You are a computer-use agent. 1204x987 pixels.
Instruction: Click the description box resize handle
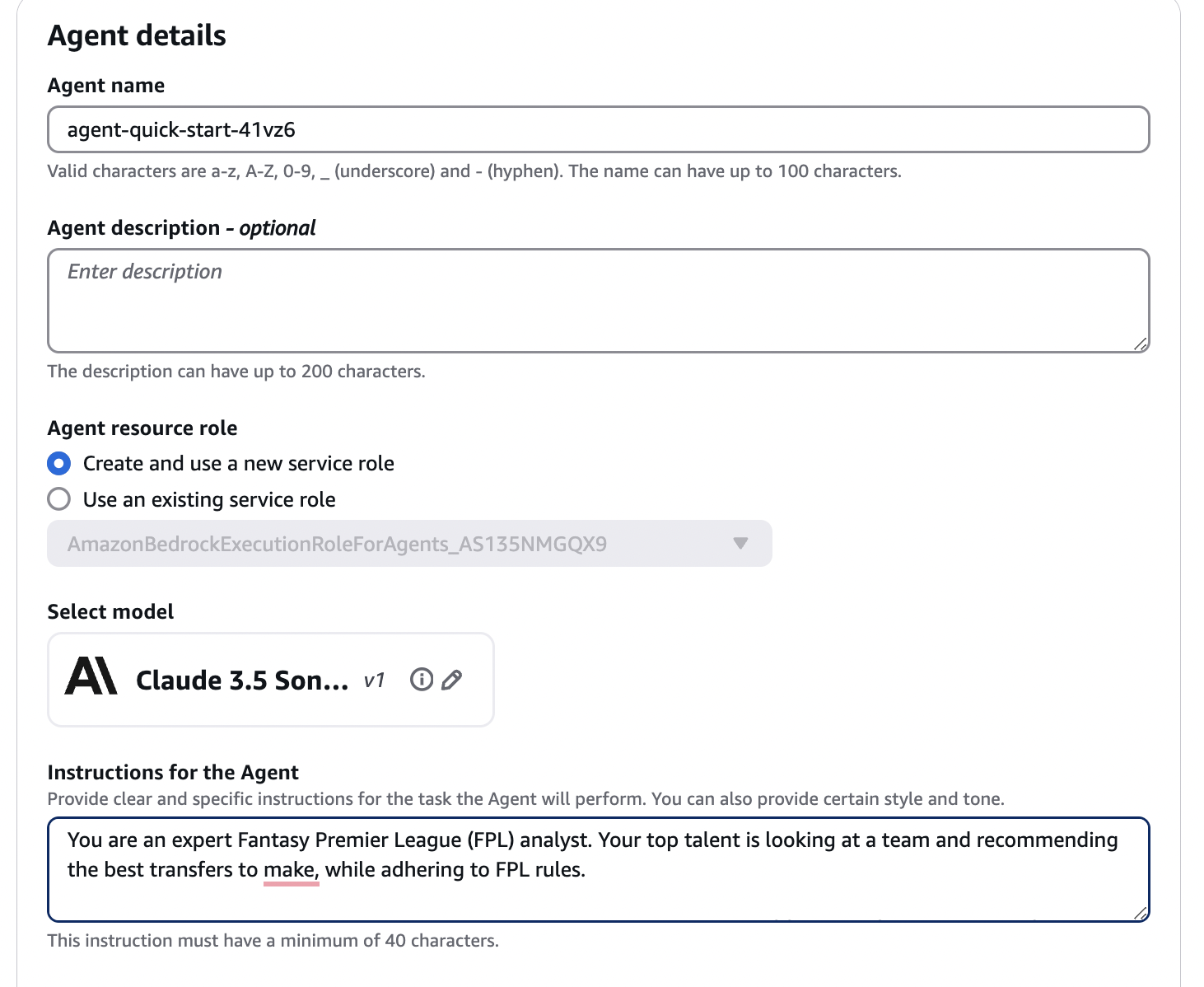1140,344
